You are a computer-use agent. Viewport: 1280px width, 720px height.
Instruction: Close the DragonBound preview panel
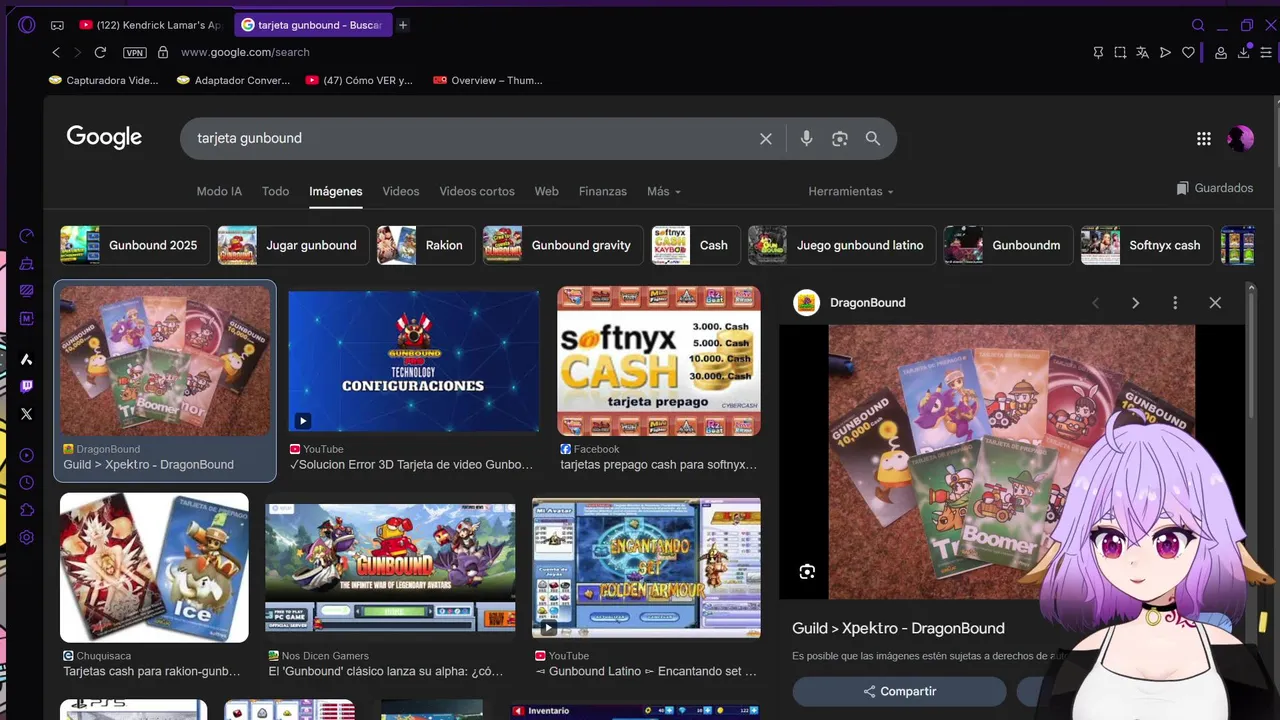[x=1215, y=303]
